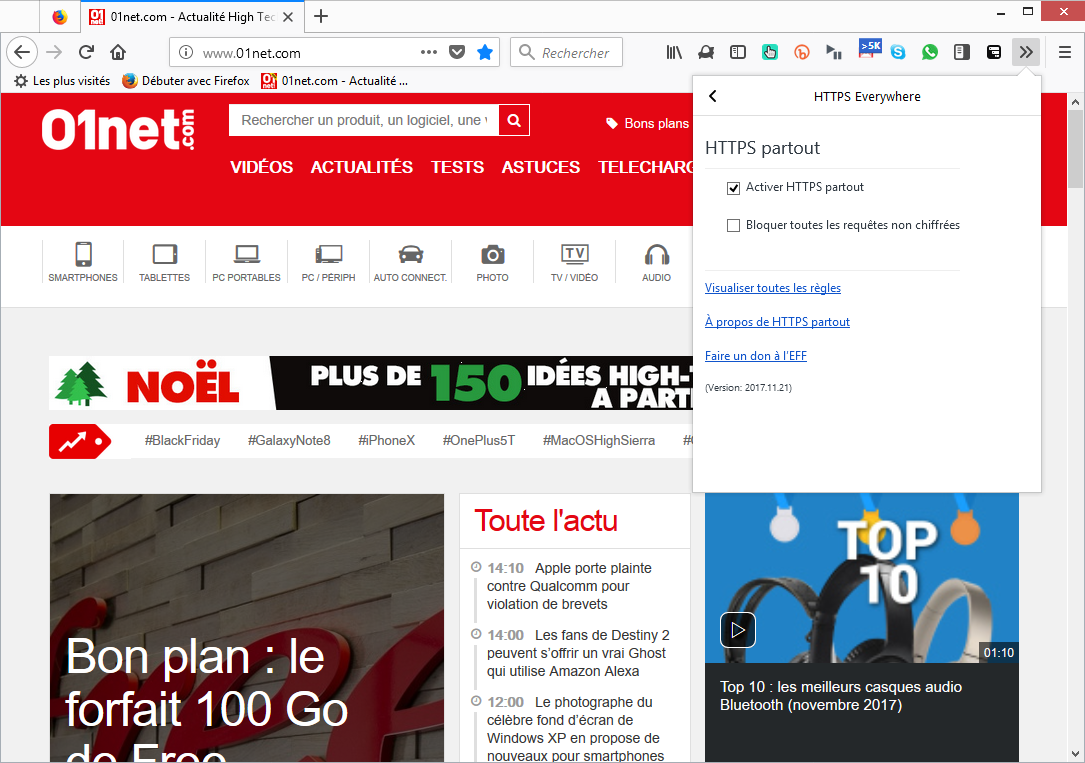This screenshot has width=1085, height=763.
Task: Select the 01net.com browser tab
Action: point(192,17)
